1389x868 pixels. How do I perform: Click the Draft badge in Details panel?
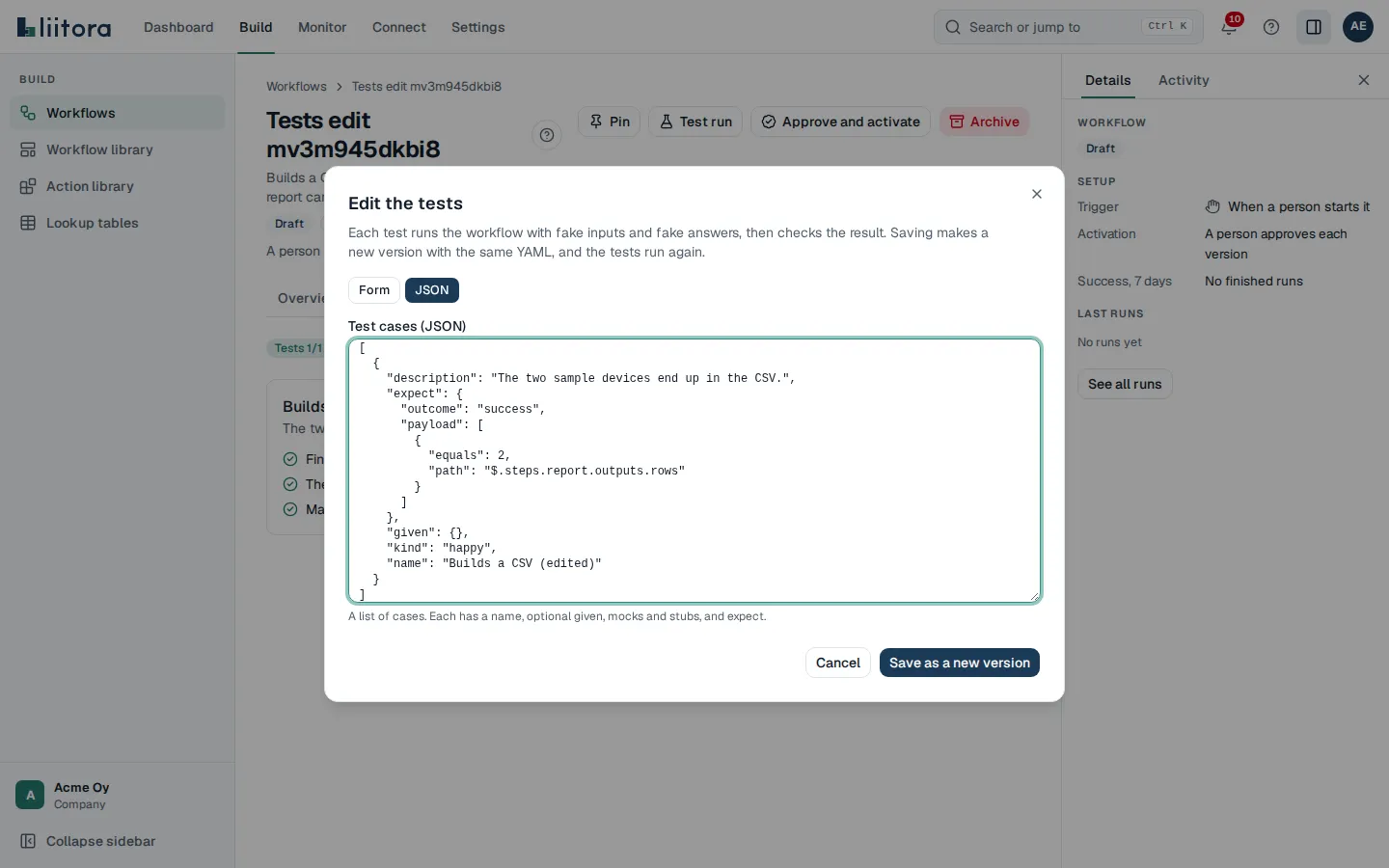pyautogui.click(x=1101, y=149)
